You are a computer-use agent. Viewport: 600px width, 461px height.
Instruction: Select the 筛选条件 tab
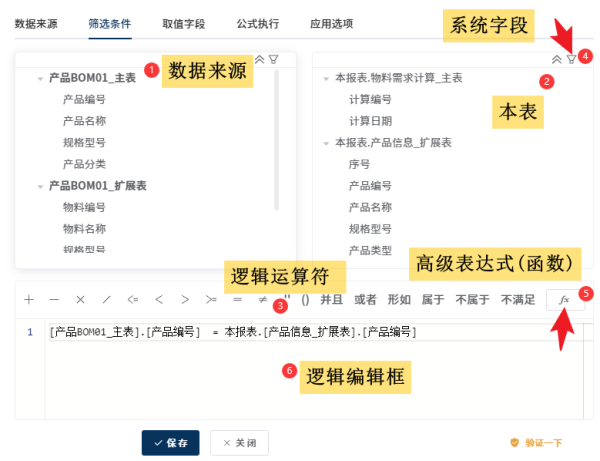tap(110, 24)
